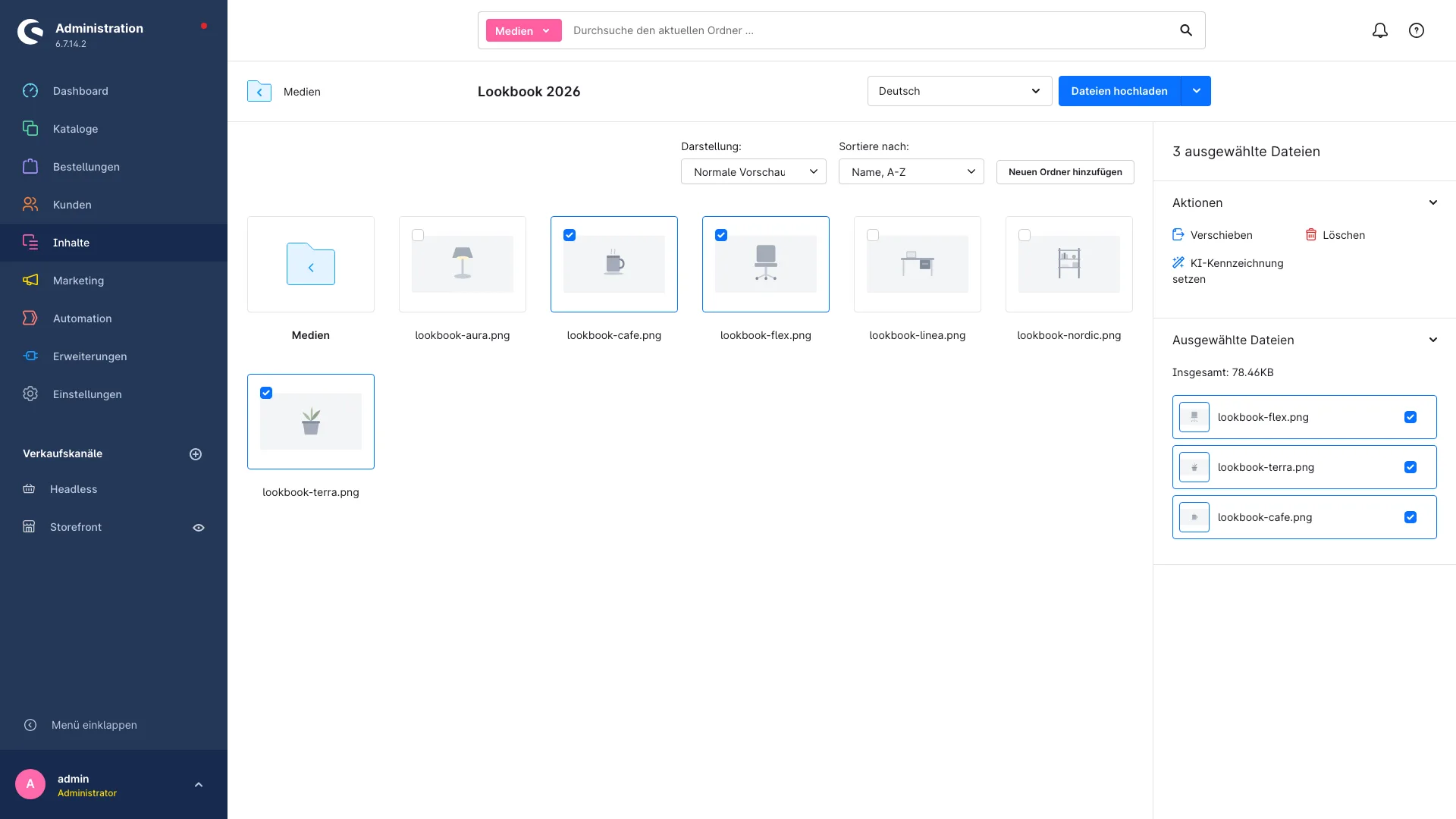Open the Medien search scope dropdown
Viewport: 1456px width, 819px height.
pos(523,30)
